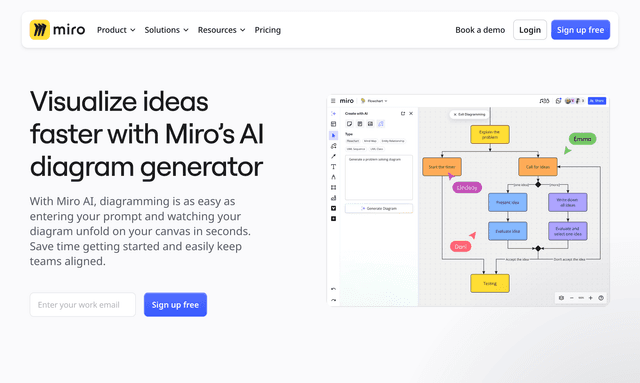Viewport: 640px width, 383px height.
Task: Open the Resources dropdown menu
Action: click(x=222, y=30)
